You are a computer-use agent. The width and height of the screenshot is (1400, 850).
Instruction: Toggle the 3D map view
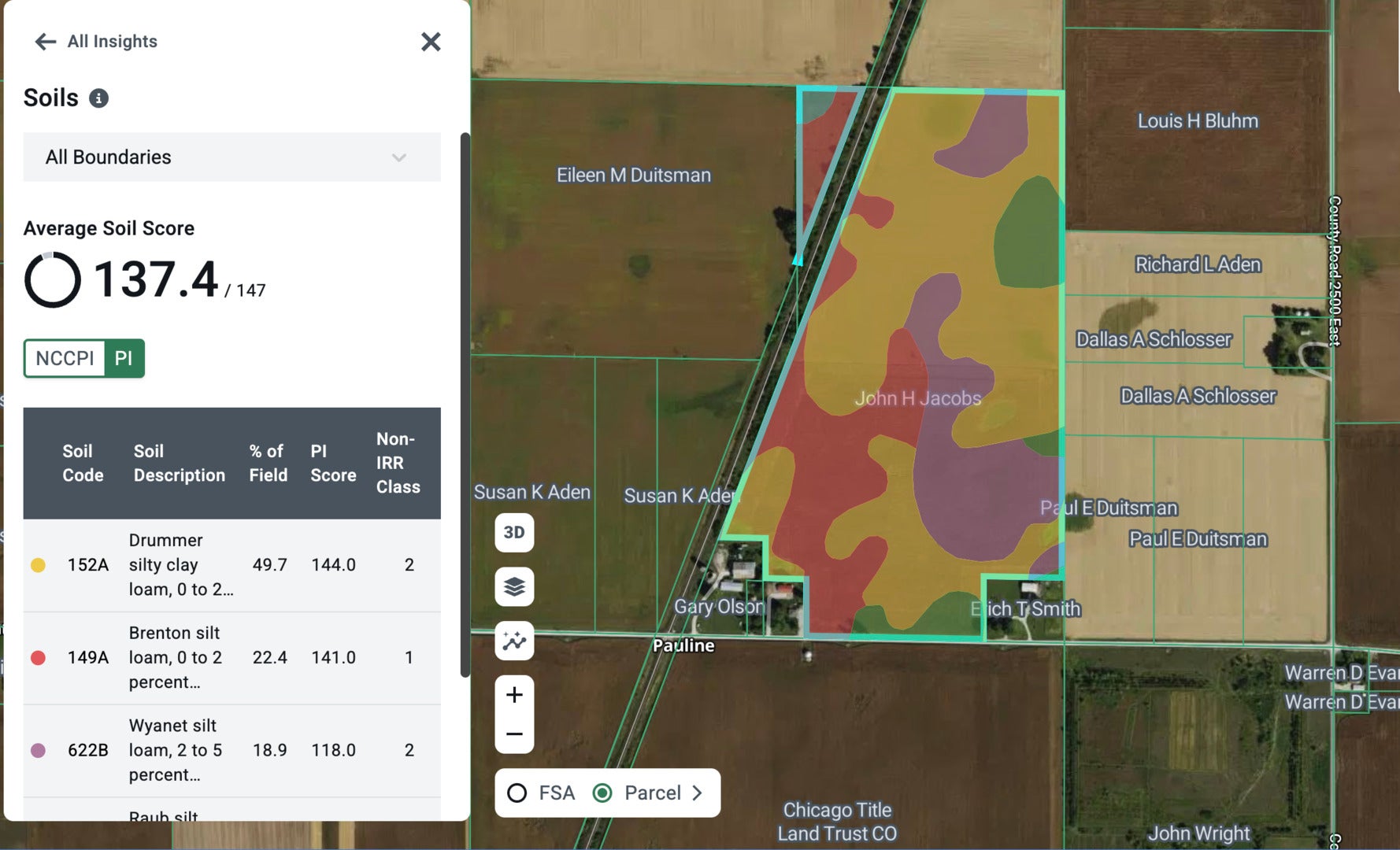pos(514,533)
